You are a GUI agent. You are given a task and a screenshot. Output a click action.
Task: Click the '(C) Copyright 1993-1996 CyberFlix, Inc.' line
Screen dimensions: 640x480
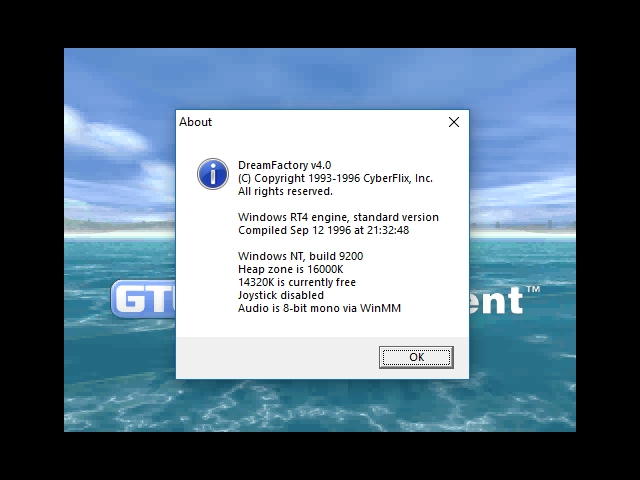pos(335,178)
